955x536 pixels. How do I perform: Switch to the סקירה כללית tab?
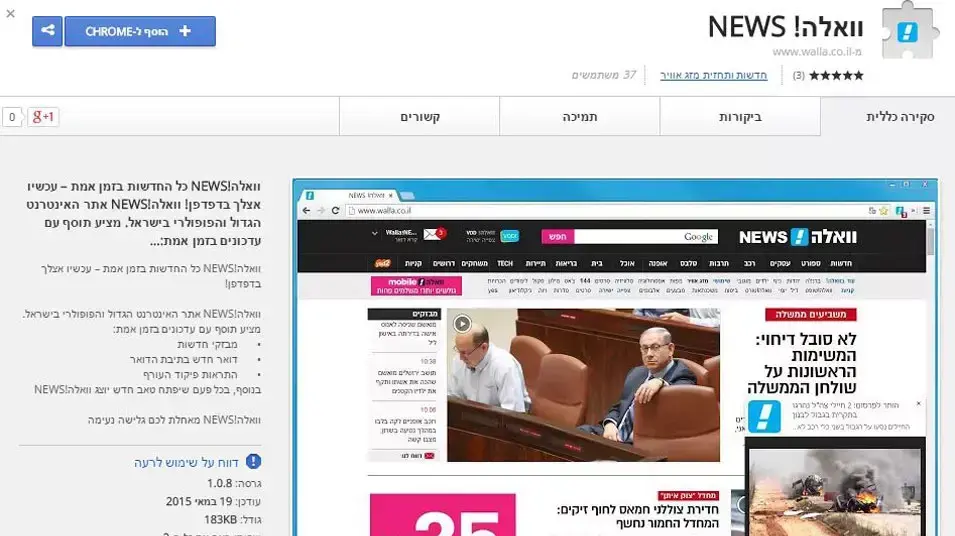coord(887,116)
